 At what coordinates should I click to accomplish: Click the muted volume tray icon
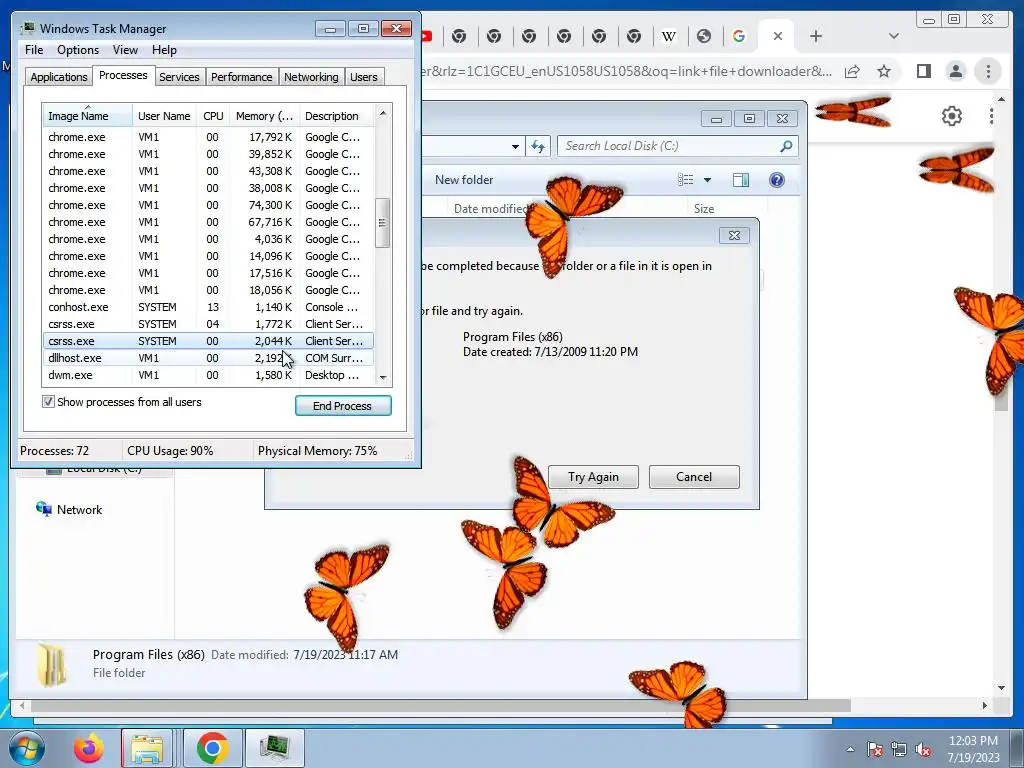(923, 749)
